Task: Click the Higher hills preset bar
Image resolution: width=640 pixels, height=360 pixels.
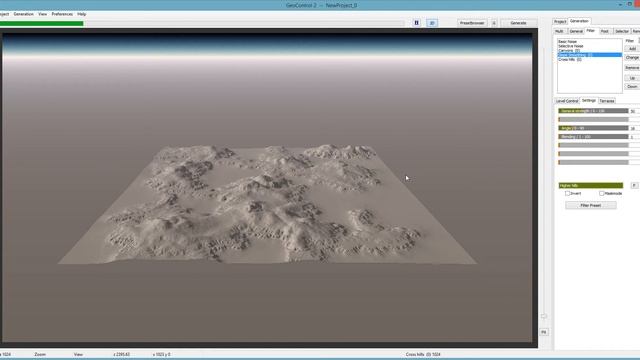Action: point(591,185)
